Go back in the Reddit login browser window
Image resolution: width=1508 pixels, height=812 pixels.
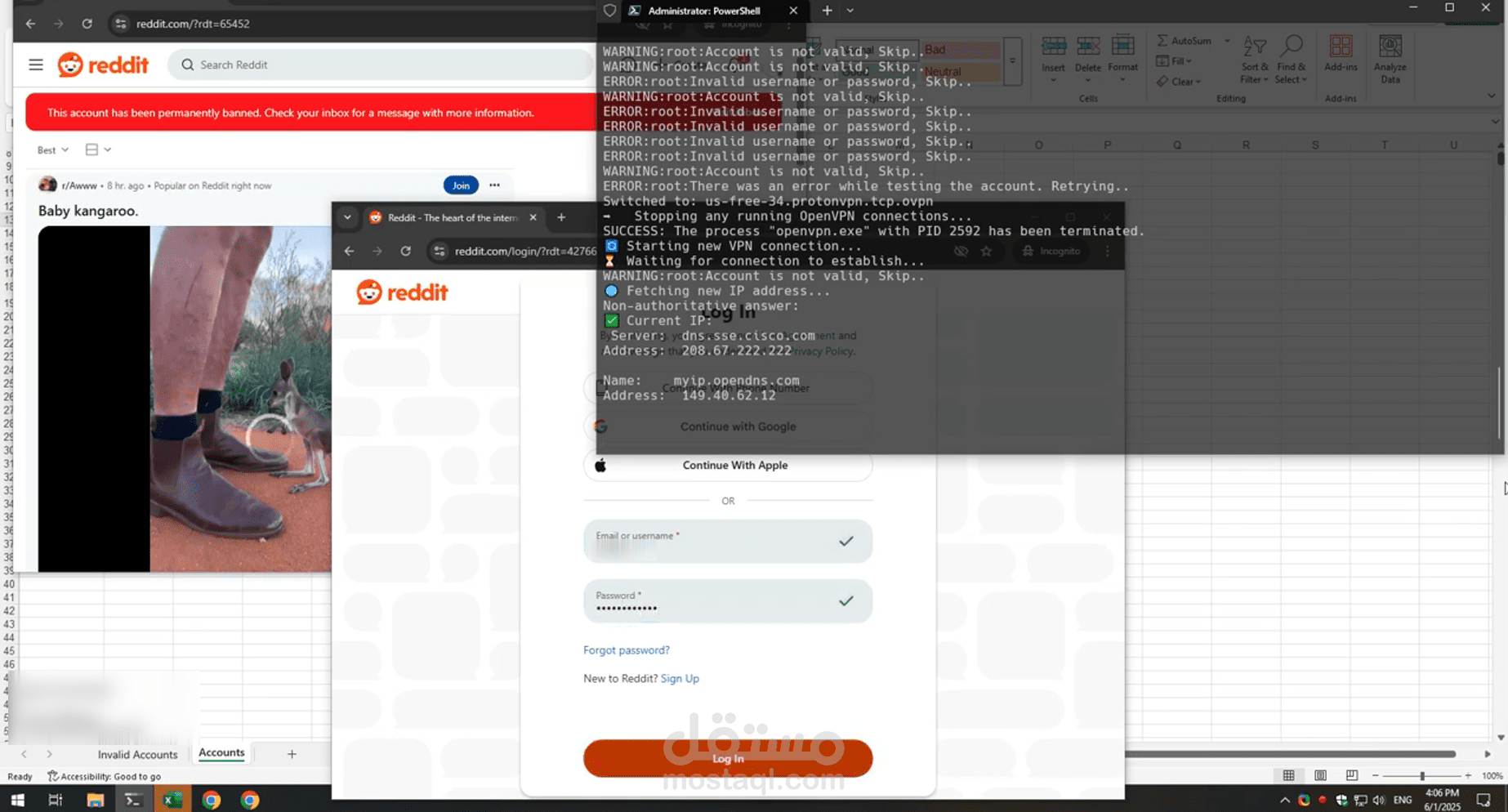click(x=349, y=251)
